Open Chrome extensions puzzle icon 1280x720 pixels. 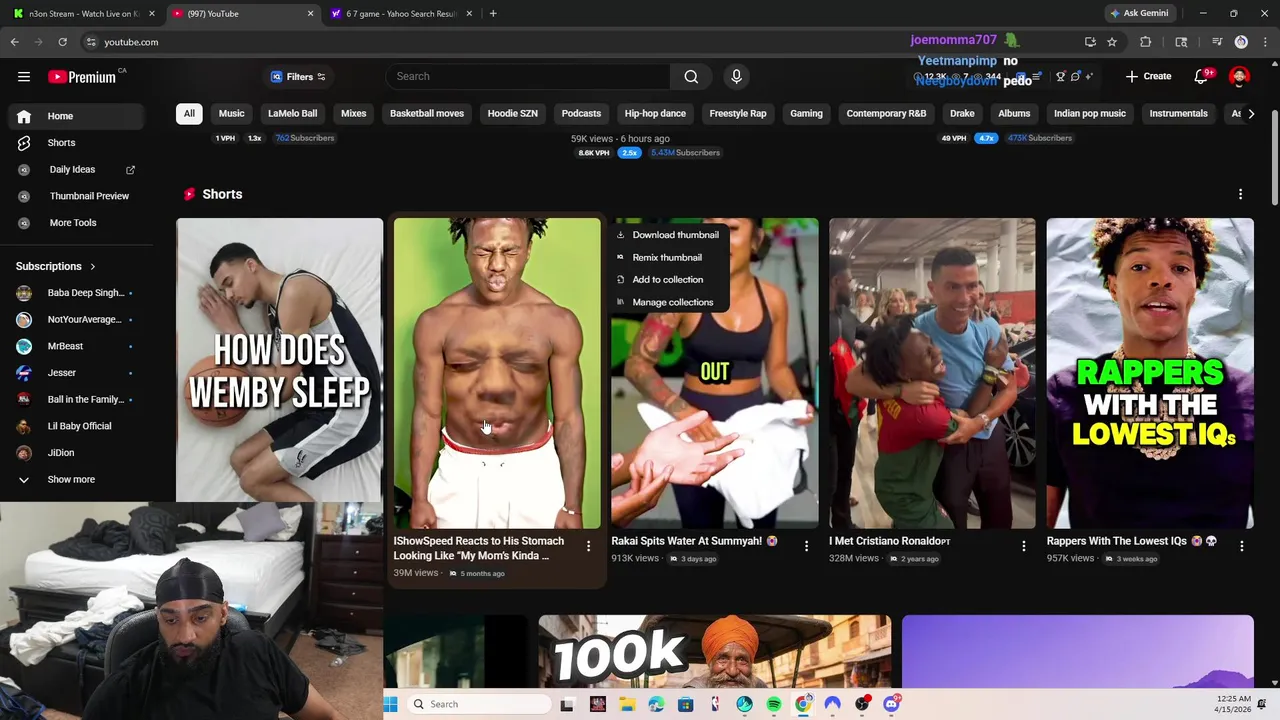(1146, 42)
